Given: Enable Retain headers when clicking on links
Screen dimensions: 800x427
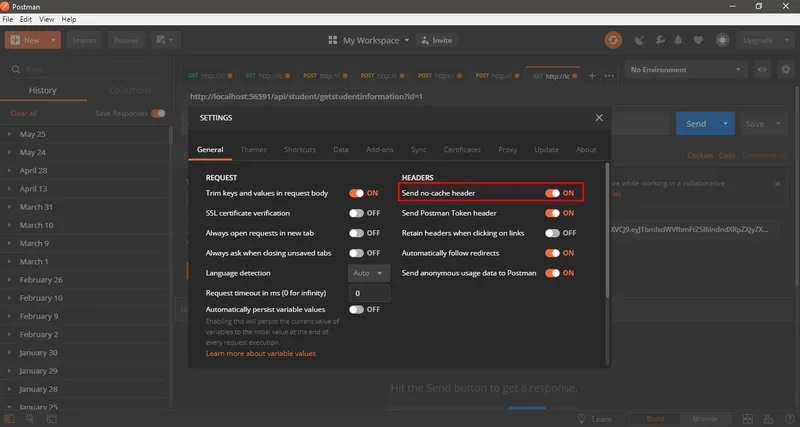Looking at the screenshot, I should [552, 233].
